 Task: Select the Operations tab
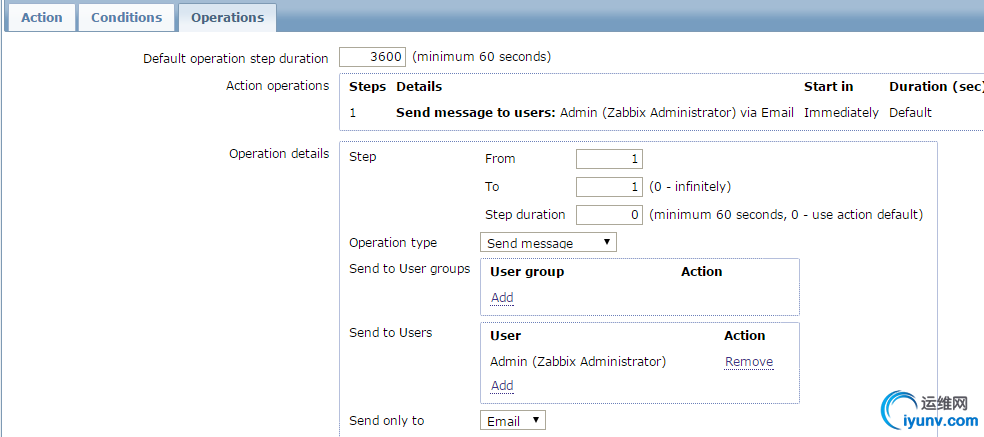(227, 17)
